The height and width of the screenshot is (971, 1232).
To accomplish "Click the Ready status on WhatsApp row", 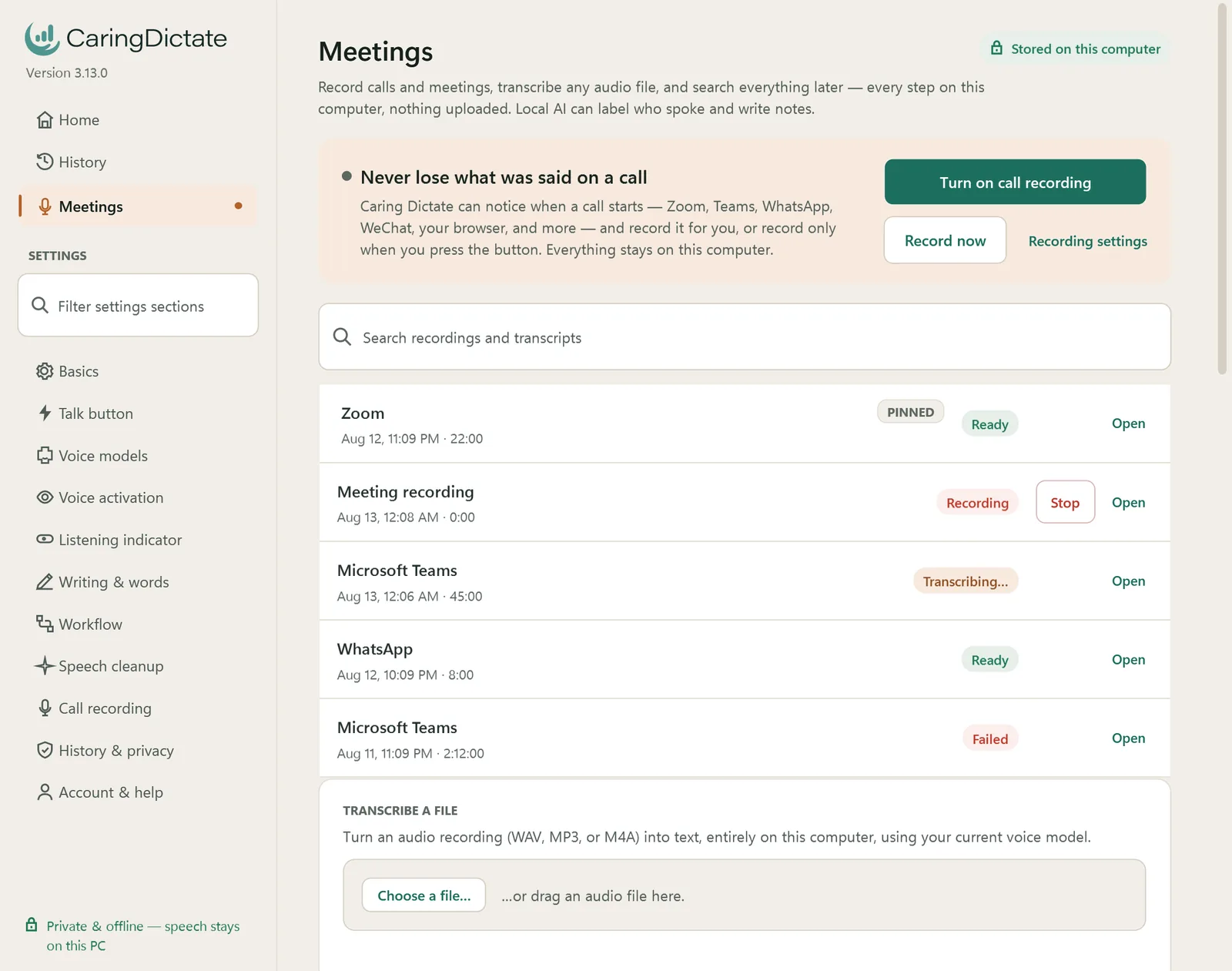I will click(989, 659).
